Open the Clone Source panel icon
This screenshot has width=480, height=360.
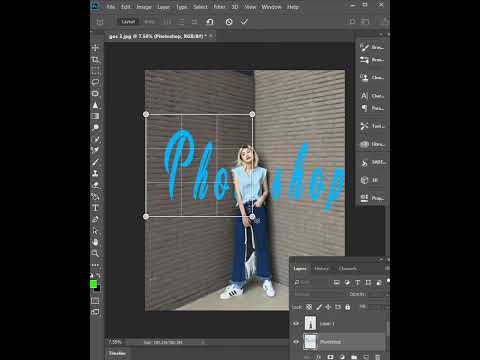(364, 78)
